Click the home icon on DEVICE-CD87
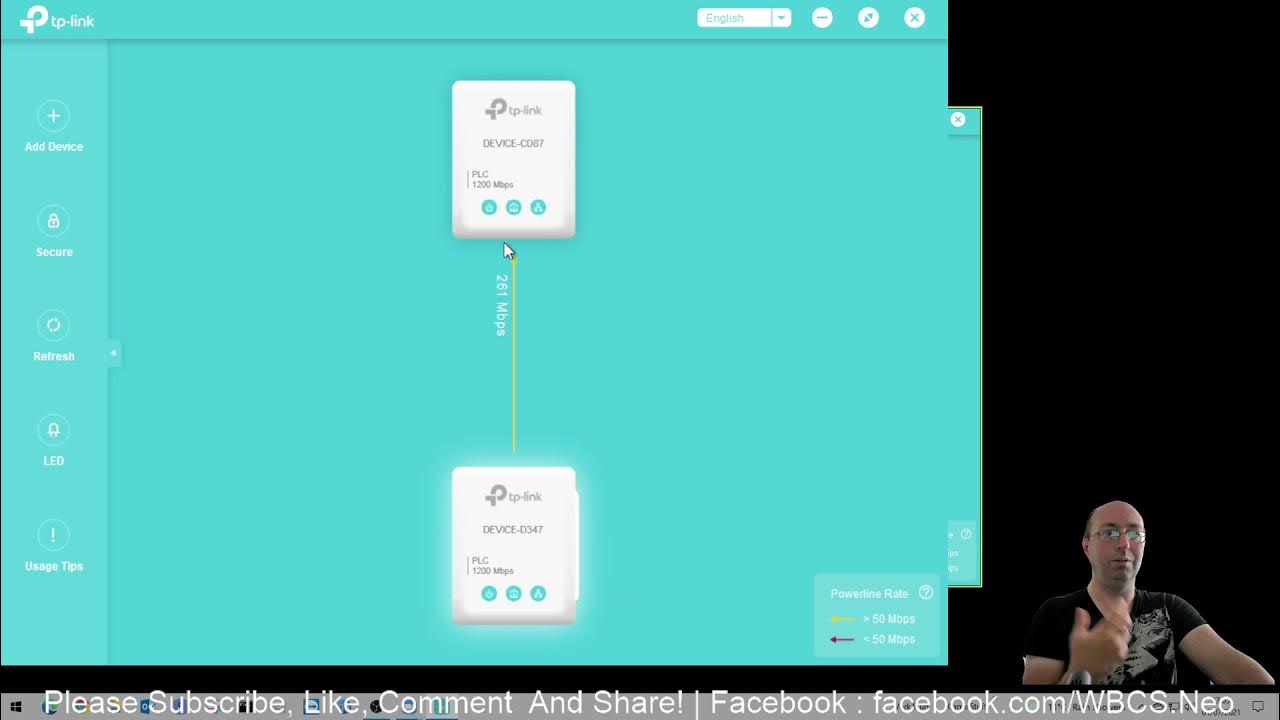The height and width of the screenshot is (720, 1280). 513,207
